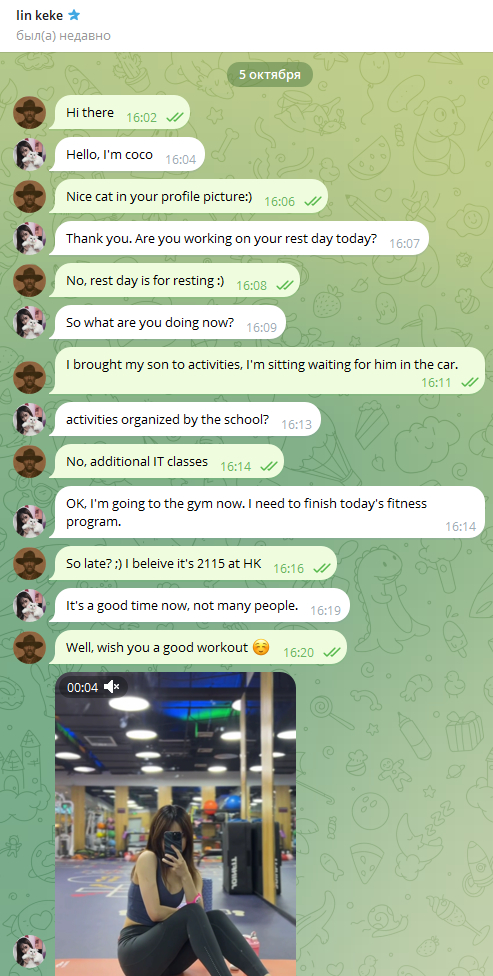Viewport: 493px width, 976px height.
Task: Select the 'Hi there' message bubble
Action: [119, 113]
